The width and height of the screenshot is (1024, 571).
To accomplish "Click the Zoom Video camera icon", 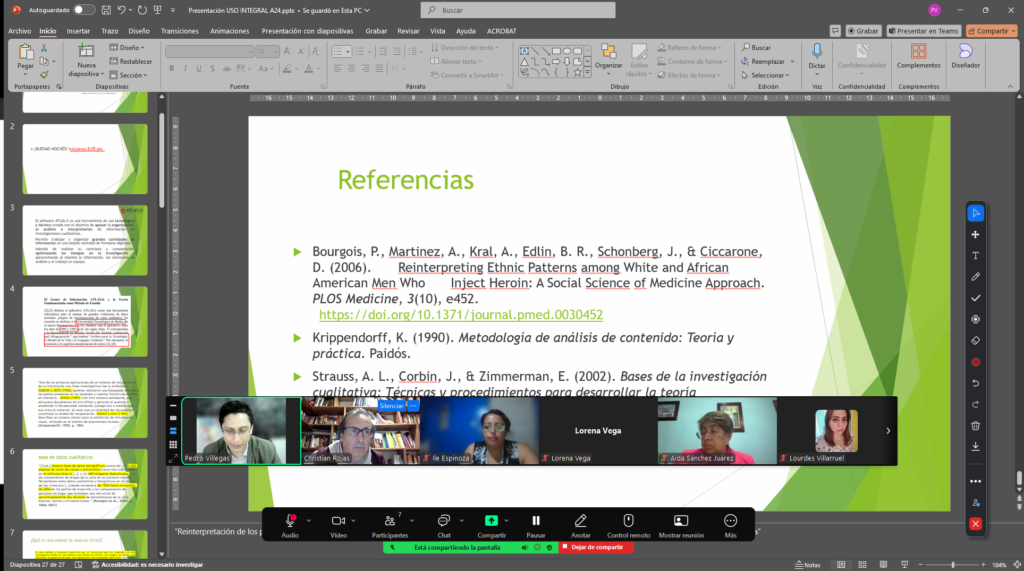I will (338, 521).
